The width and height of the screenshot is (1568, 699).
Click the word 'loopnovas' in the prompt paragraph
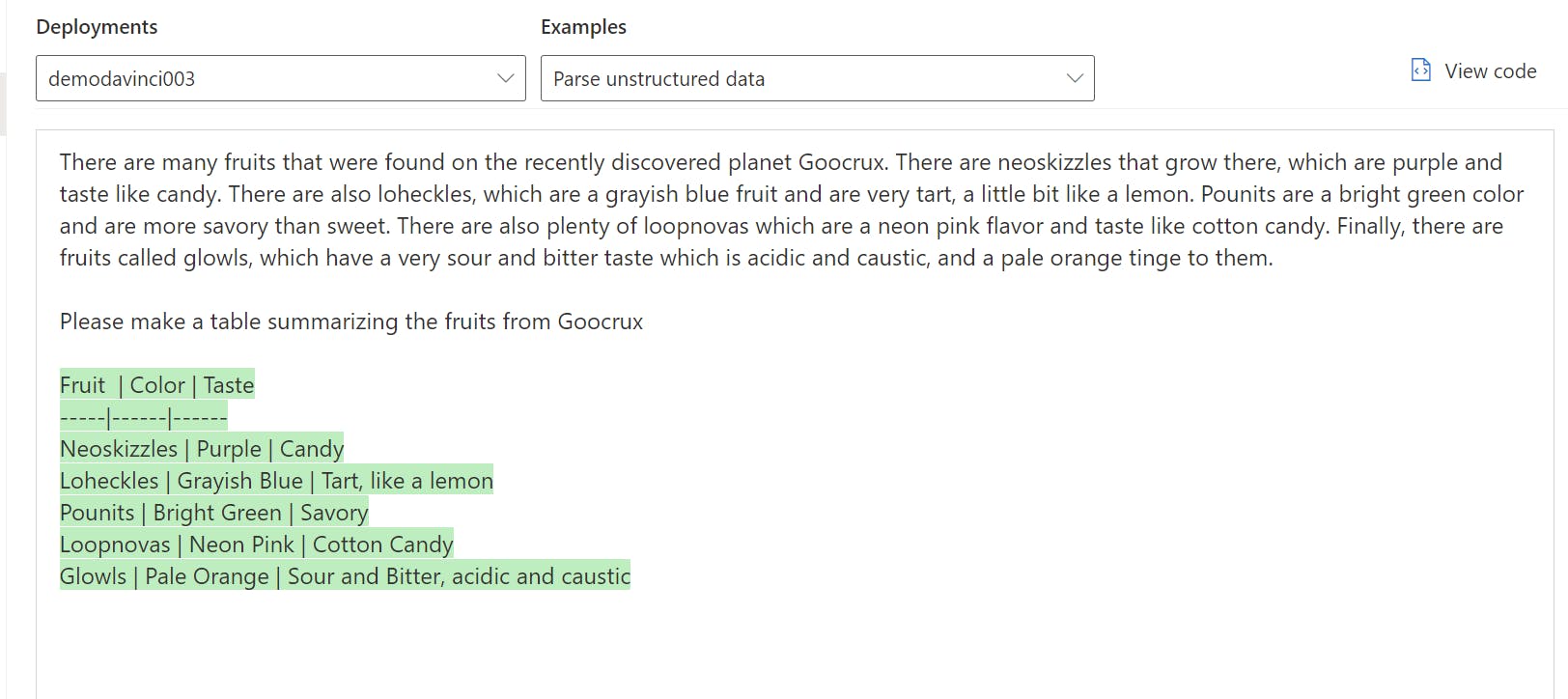click(x=696, y=226)
